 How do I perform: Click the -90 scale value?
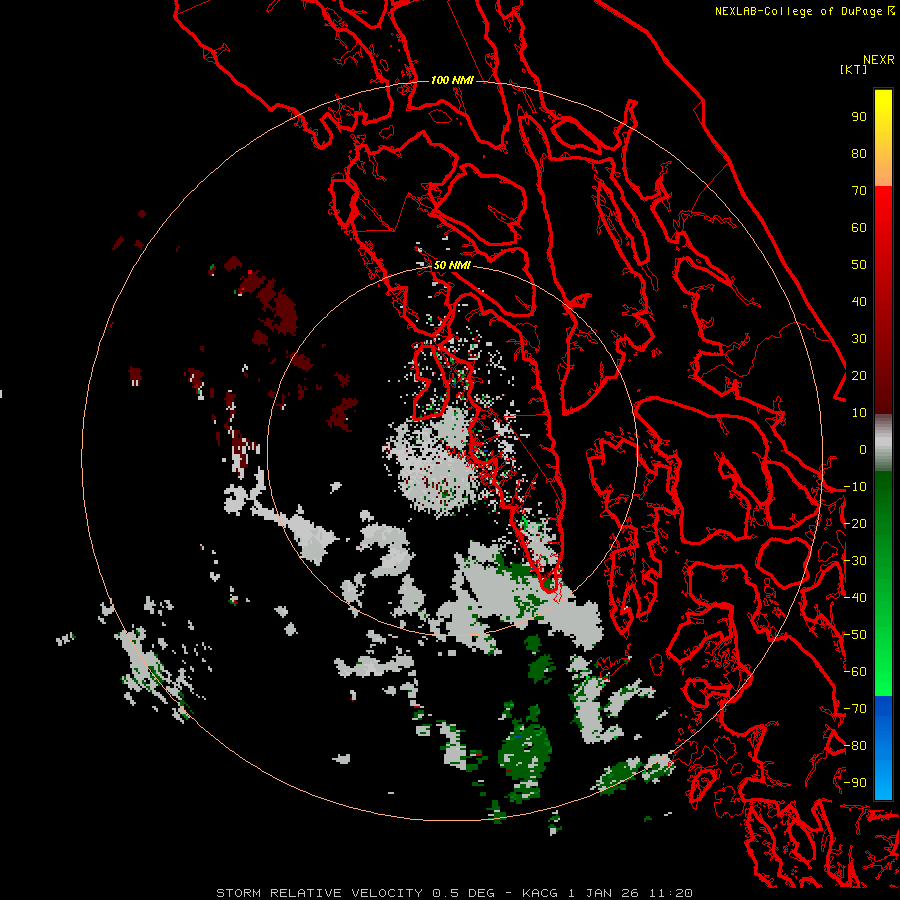click(x=855, y=783)
